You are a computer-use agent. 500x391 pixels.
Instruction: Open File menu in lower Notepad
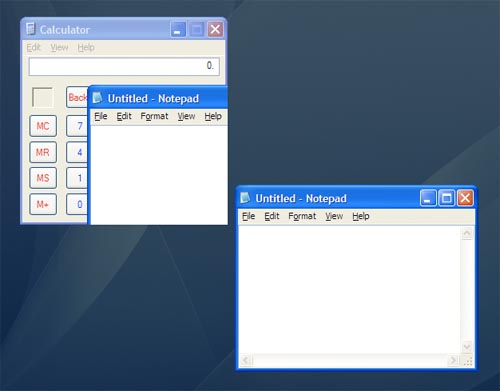point(248,216)
